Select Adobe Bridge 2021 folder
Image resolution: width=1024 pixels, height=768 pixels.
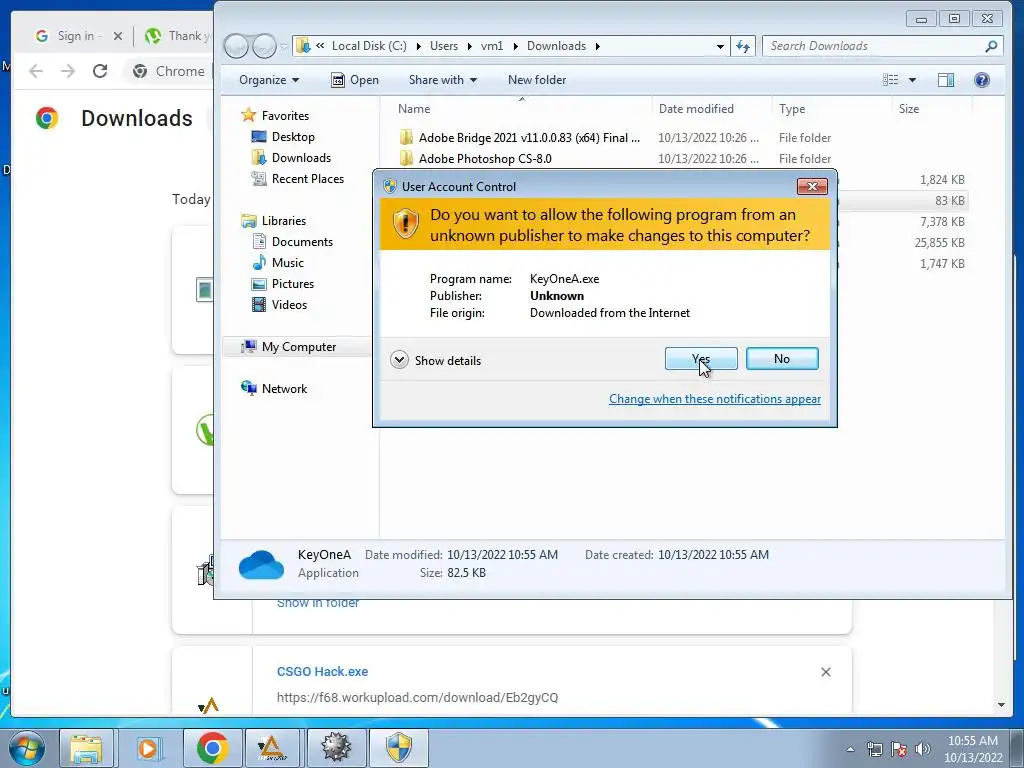pos(529,138)
